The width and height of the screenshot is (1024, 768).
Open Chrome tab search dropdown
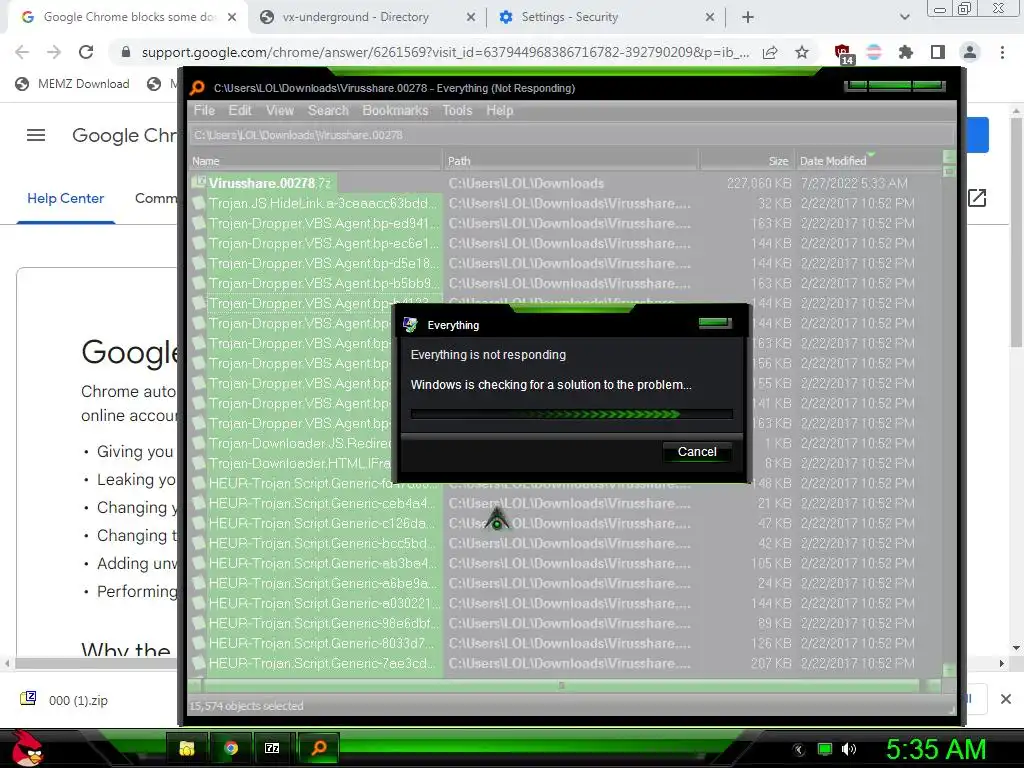coord(904,18)
